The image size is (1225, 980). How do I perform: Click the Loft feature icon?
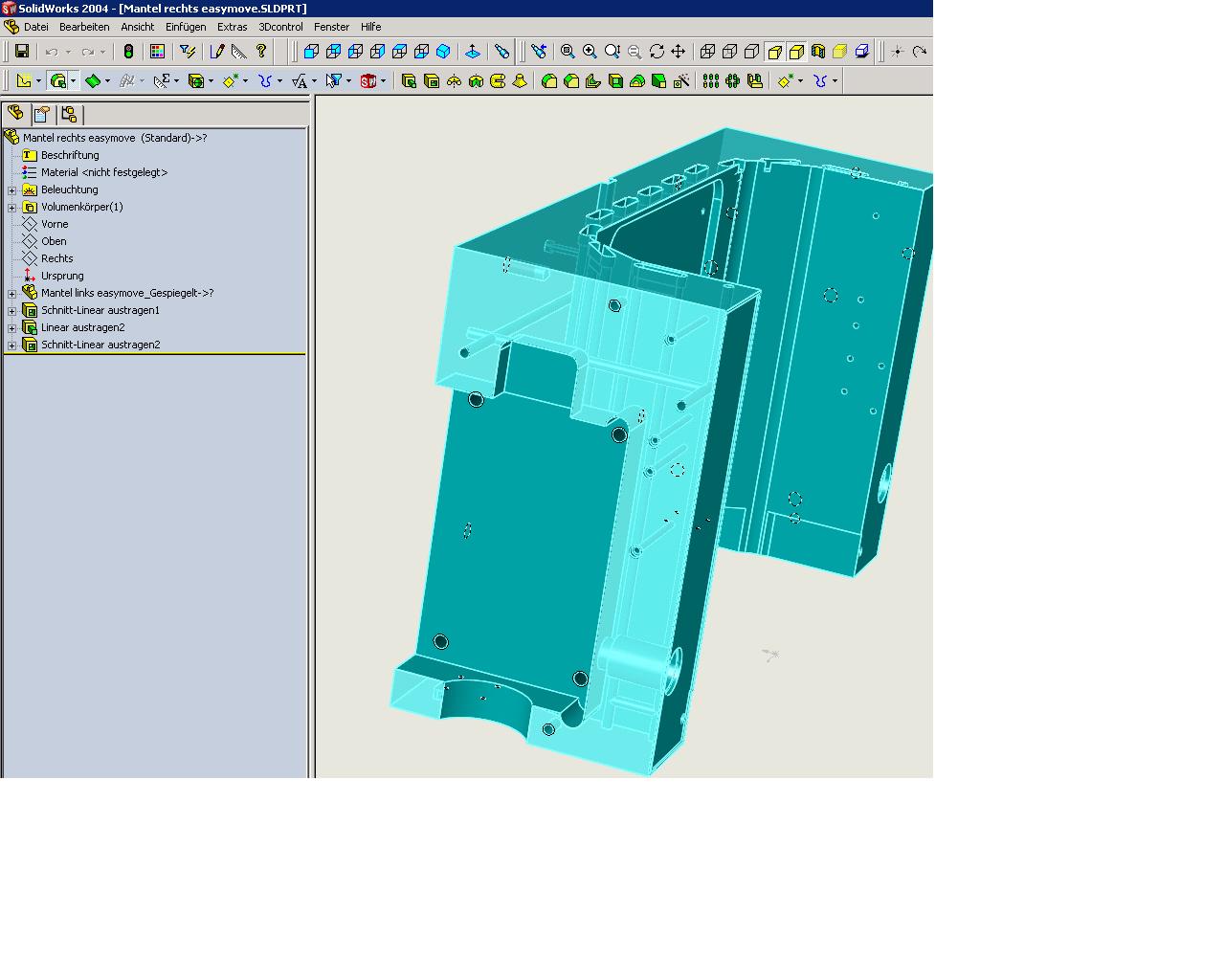pyautogui.click(x=520, y=81)
